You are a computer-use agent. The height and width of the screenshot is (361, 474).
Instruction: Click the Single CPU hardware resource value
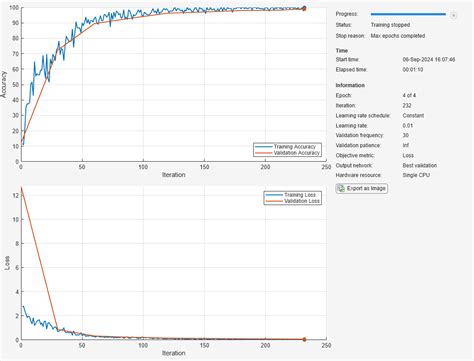click(x=416, y=175)
